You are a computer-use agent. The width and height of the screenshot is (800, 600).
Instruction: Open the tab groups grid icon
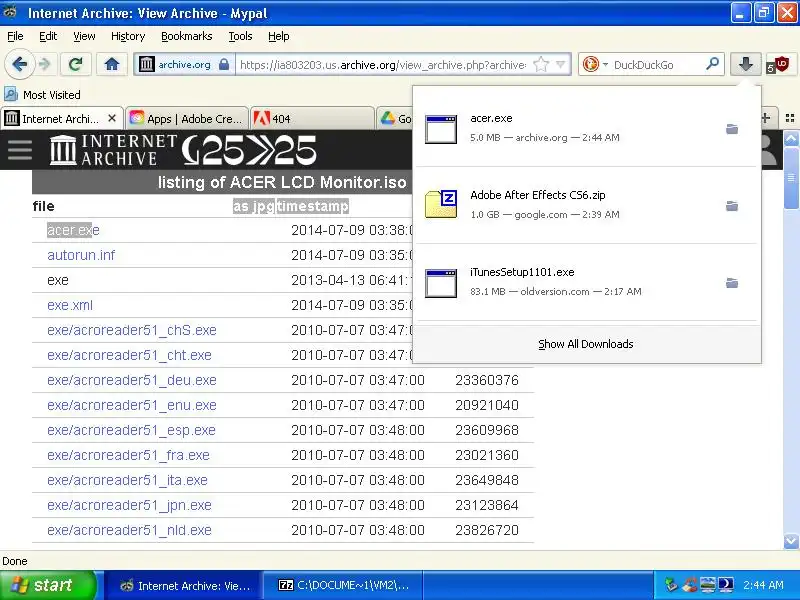coord(790,118)
